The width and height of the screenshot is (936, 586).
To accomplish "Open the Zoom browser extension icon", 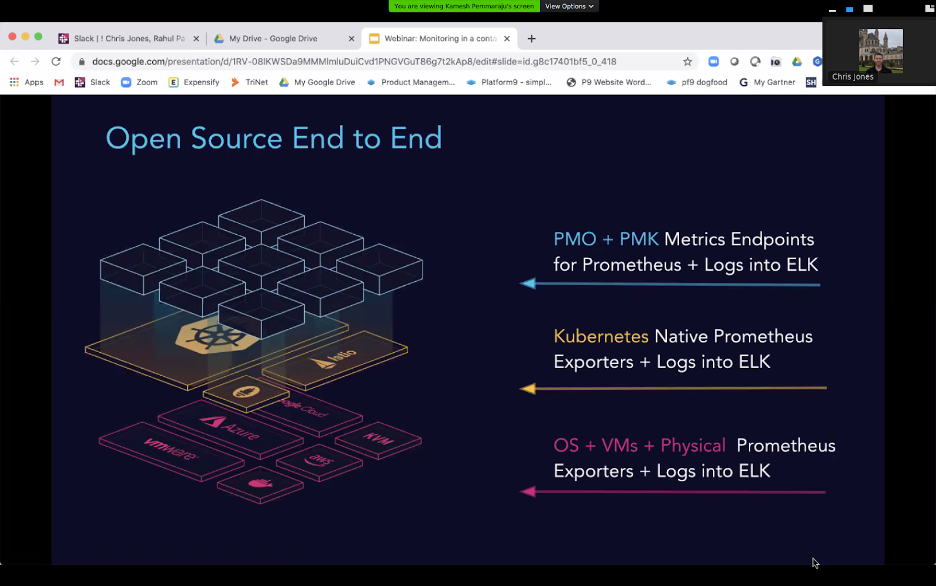I will pyautogui.click(x=713, y=61).
